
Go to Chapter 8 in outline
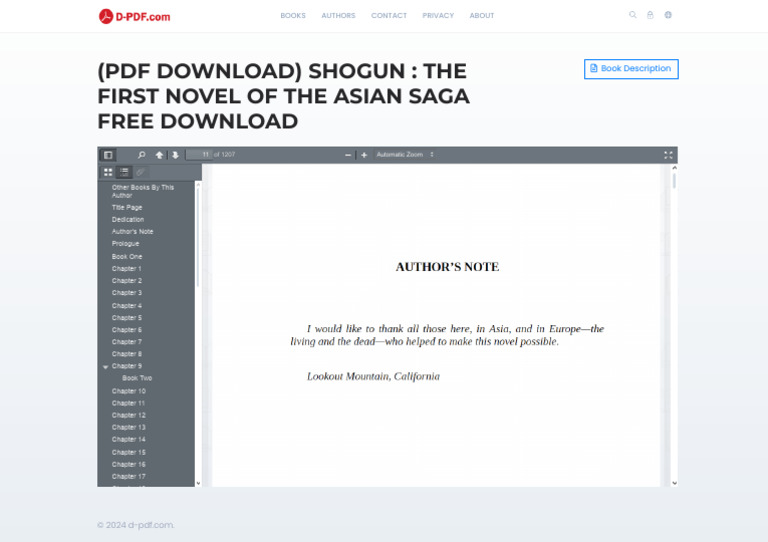(126, 353)
